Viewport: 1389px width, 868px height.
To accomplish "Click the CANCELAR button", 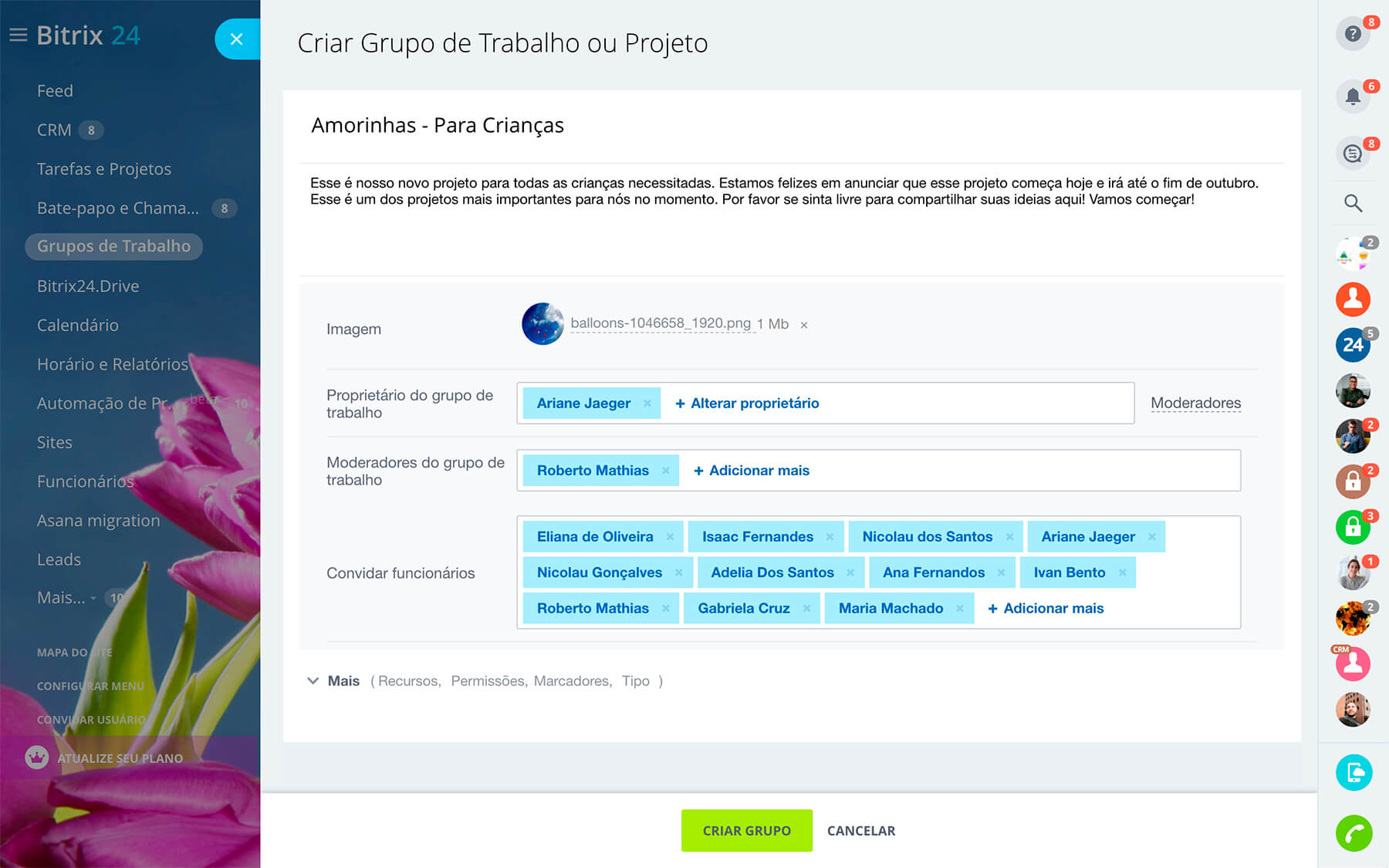I will pos(861,831).
